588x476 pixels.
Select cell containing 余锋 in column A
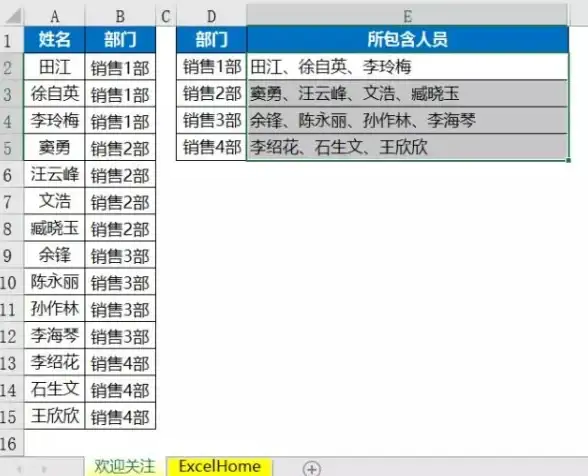tap(55, 255)
